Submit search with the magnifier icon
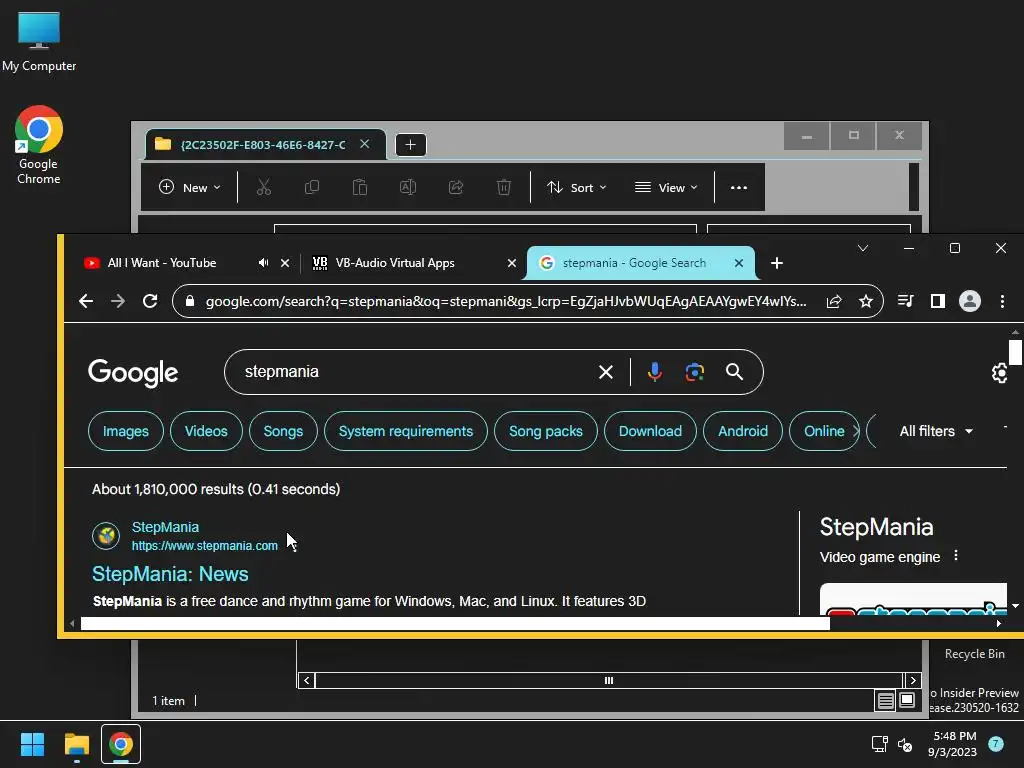1024x768 pixels. click(735, 372)
